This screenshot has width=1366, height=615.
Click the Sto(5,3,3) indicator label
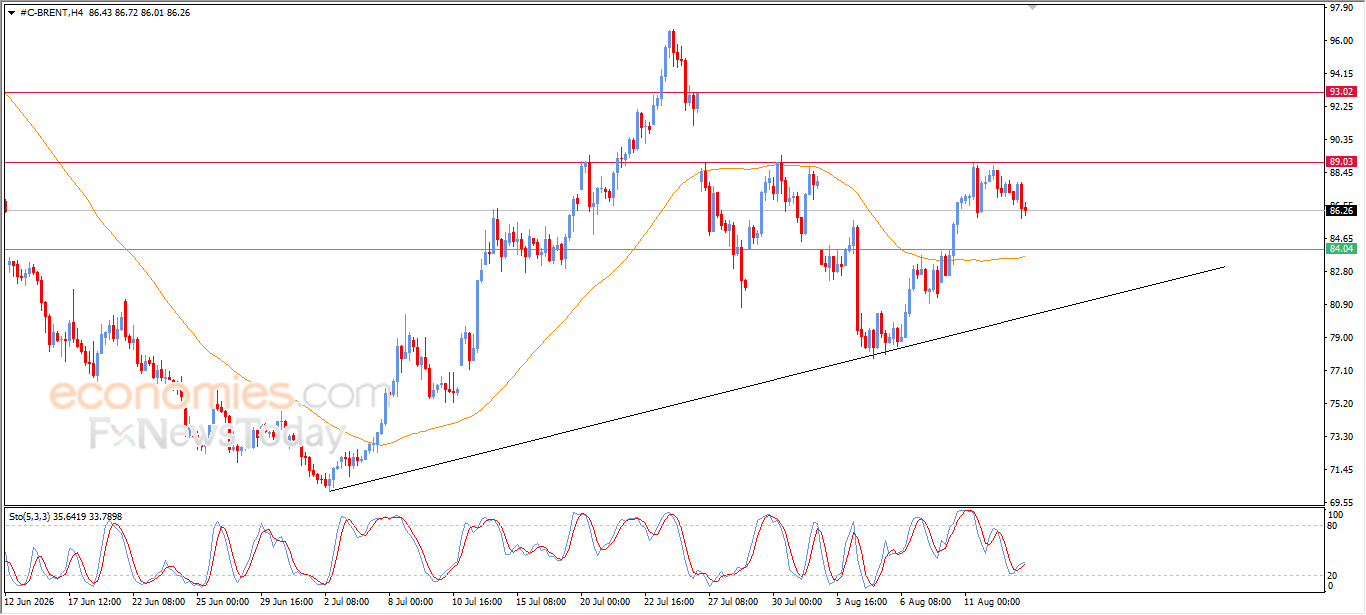click(x=35, y=517)
